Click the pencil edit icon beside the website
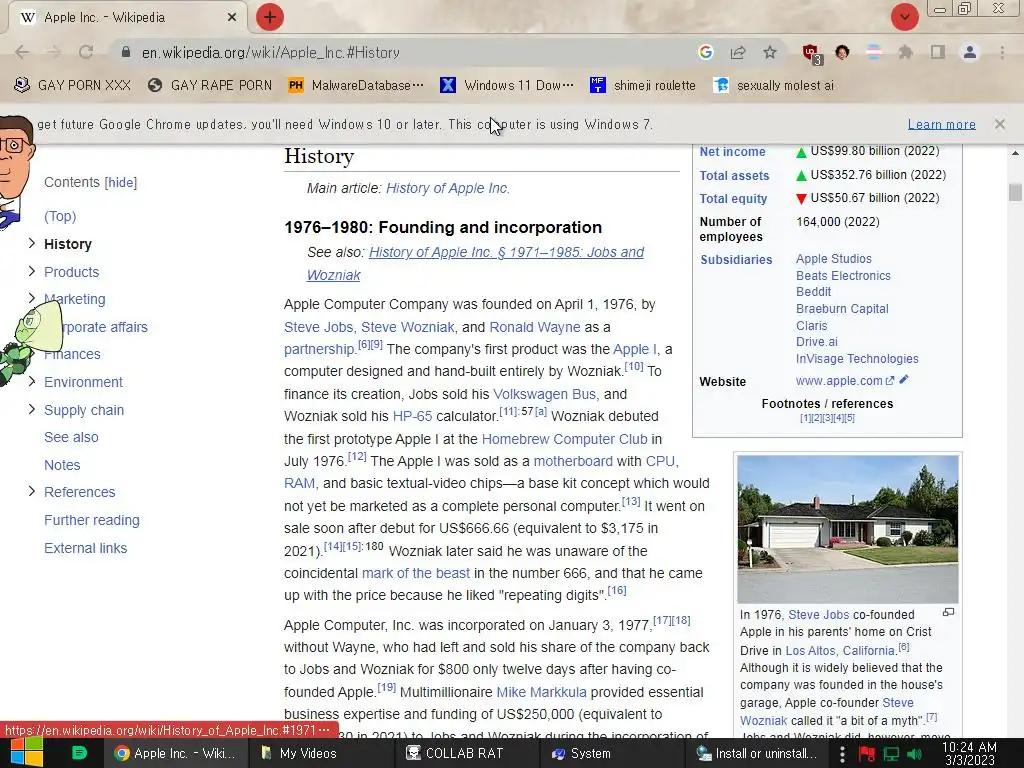 (904, 379)
